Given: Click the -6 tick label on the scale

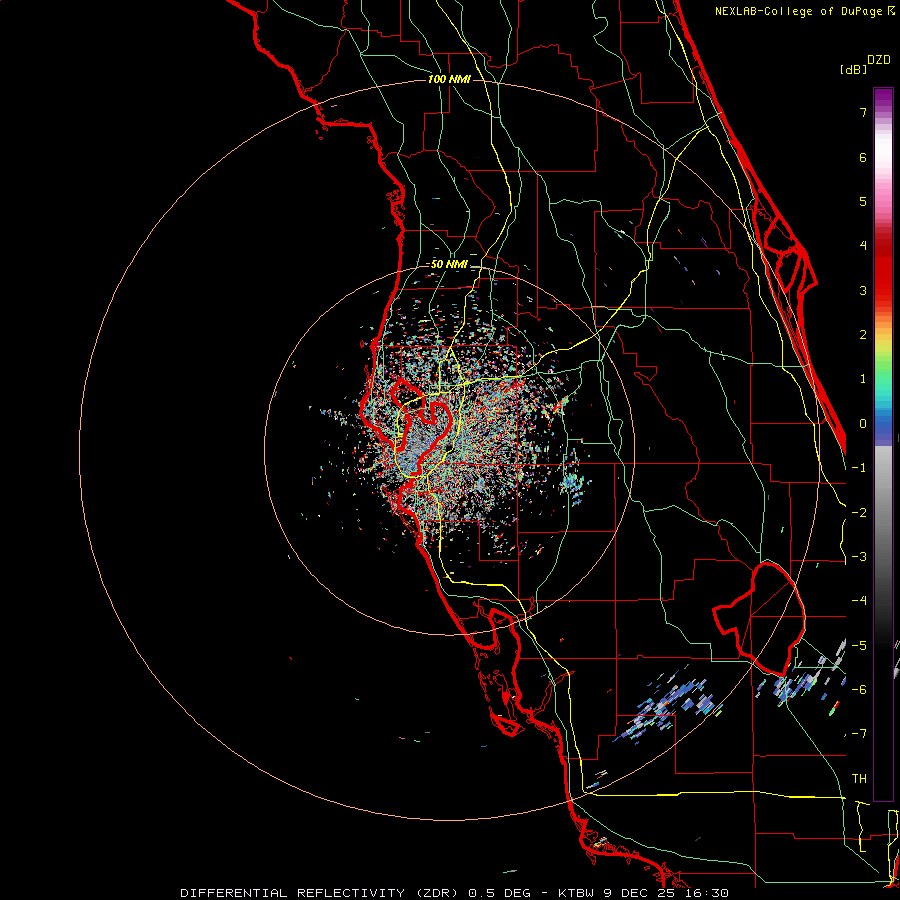Looking at the screenshot, I should (x=859, y=690).
